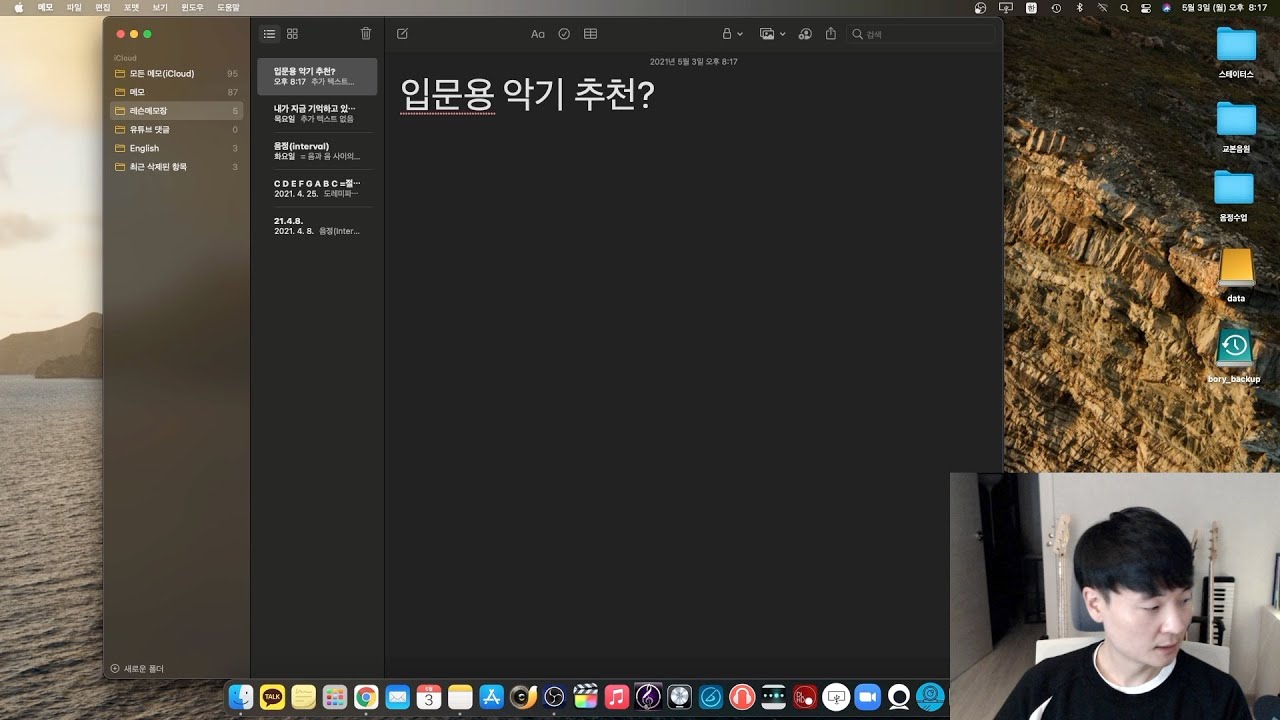Open Music app from the dock
The image size is (1280, 720).
617,697
